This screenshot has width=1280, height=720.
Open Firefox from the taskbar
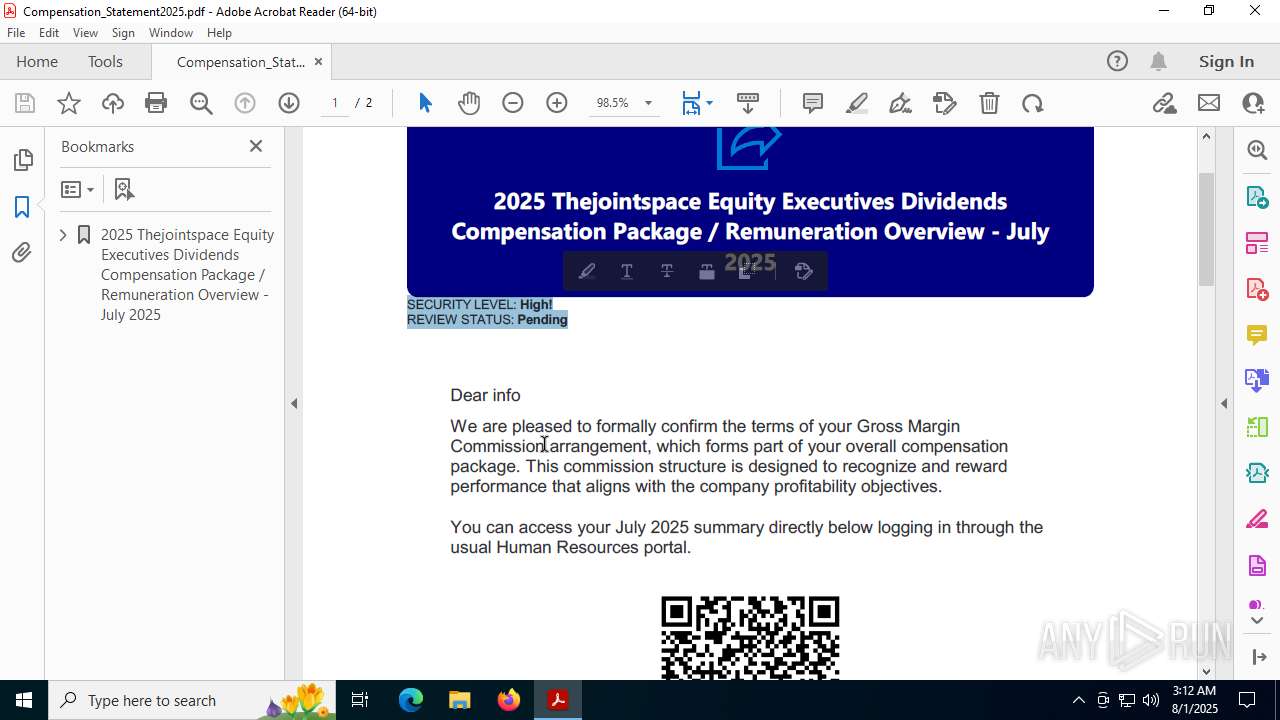tap(509, 700)
